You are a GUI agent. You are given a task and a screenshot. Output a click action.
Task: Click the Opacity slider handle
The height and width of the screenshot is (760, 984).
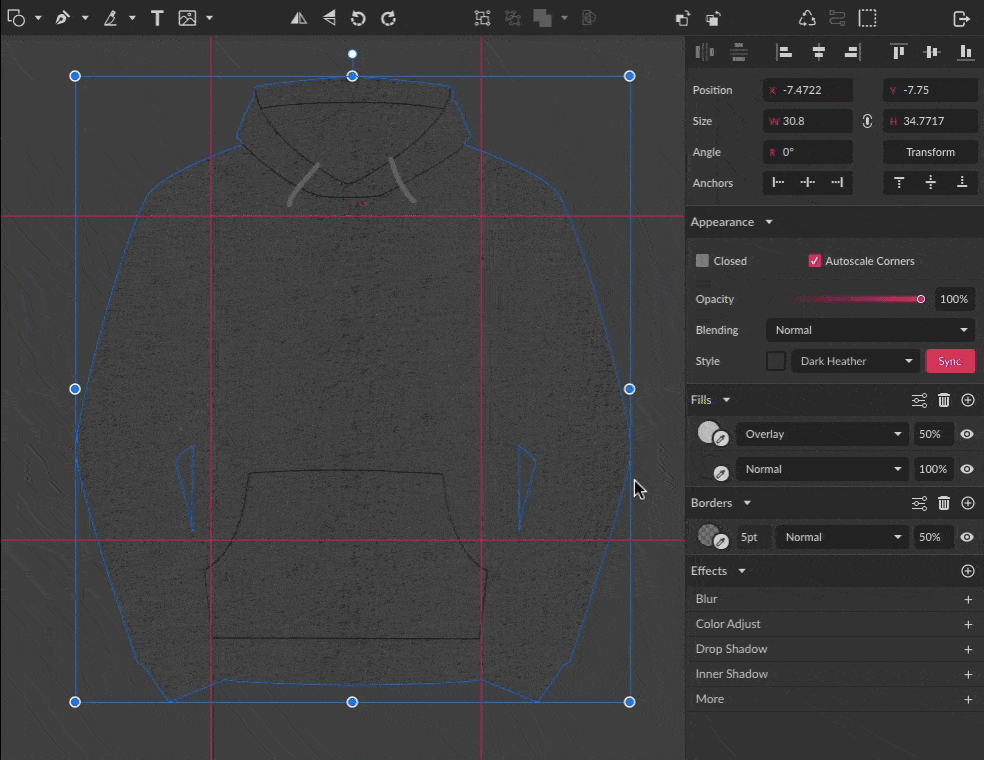(x=921, y=299)
